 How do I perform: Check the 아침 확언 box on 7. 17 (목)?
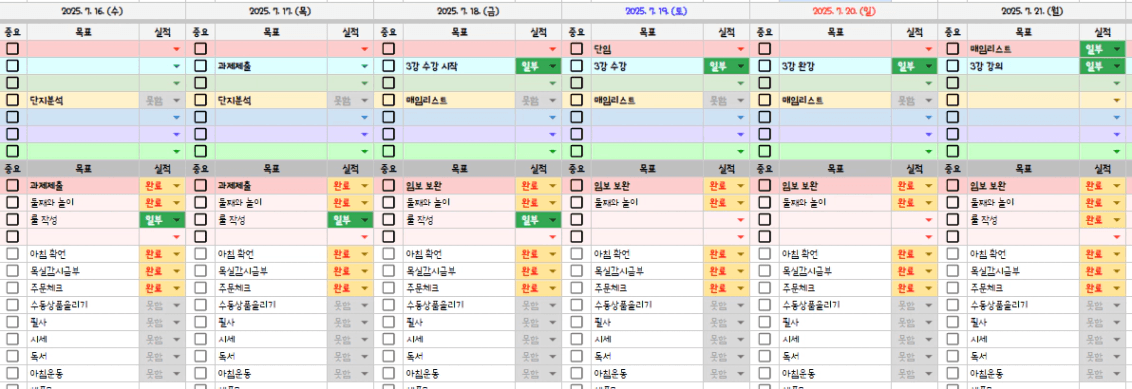click(x=201, y=254)
